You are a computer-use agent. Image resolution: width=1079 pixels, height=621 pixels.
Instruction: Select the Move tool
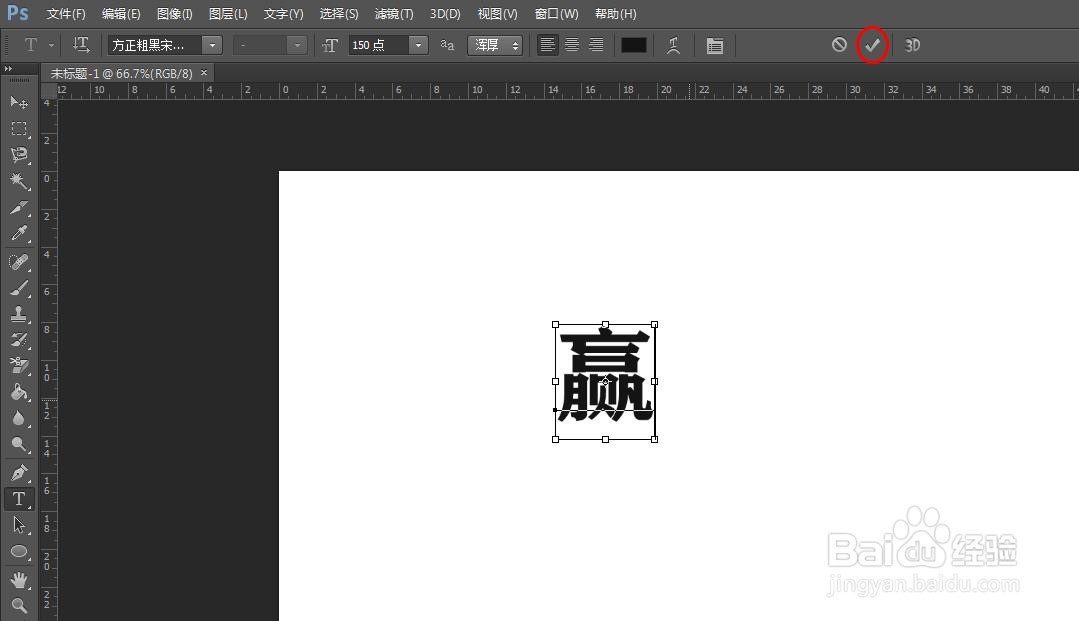pyautogui.click(x=19, y=103)
